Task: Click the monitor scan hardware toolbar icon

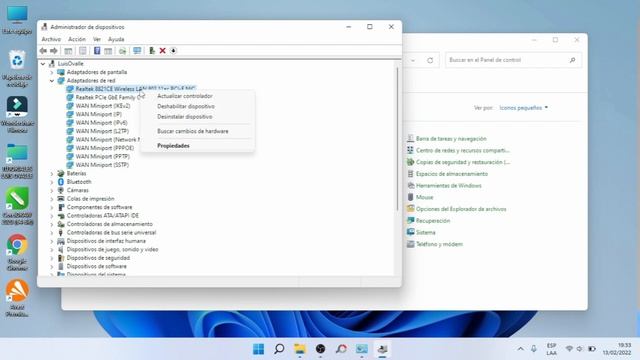Action: 137,51
